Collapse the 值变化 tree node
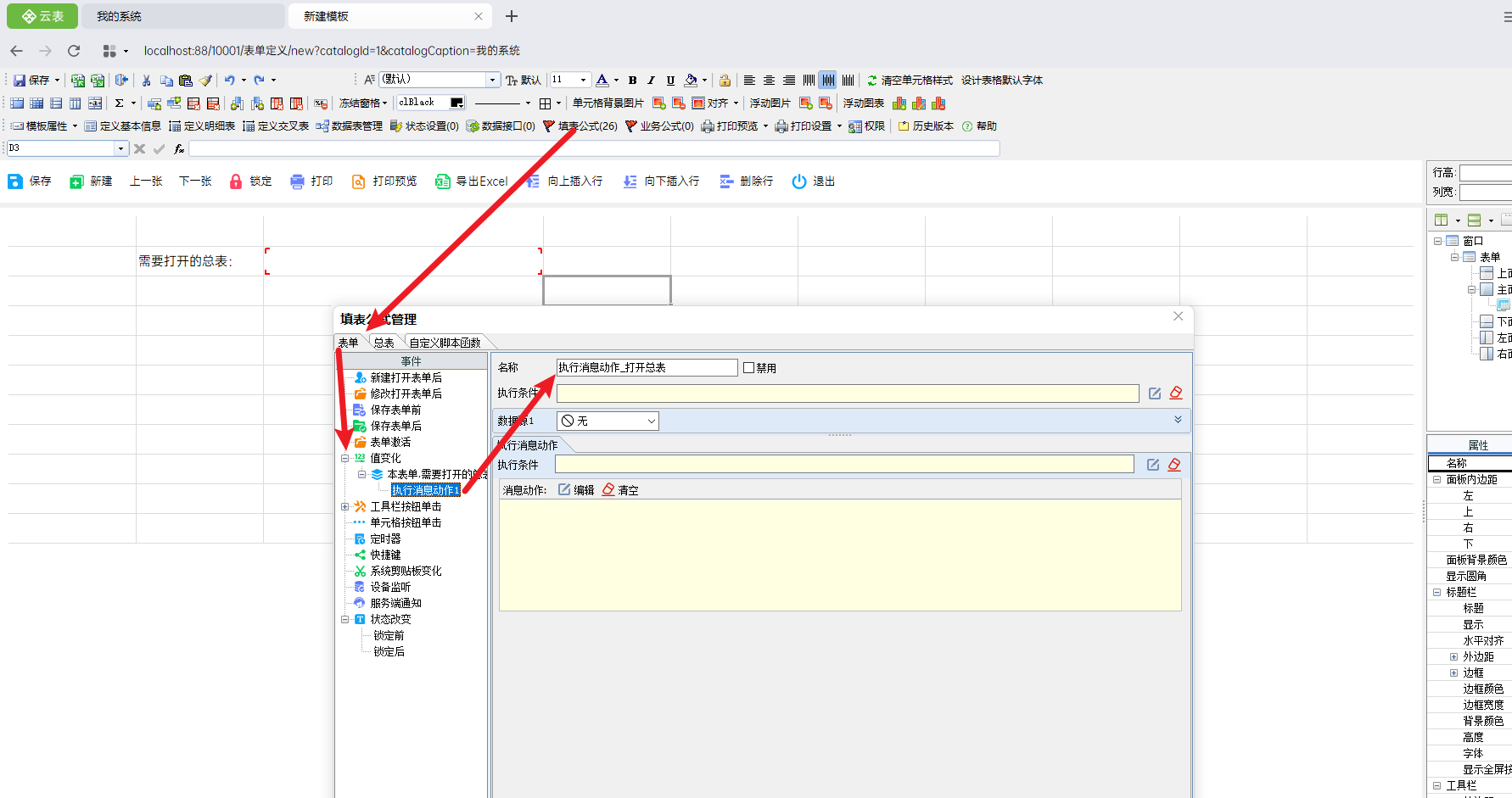 pyautogui.click(x=345, y=459)
